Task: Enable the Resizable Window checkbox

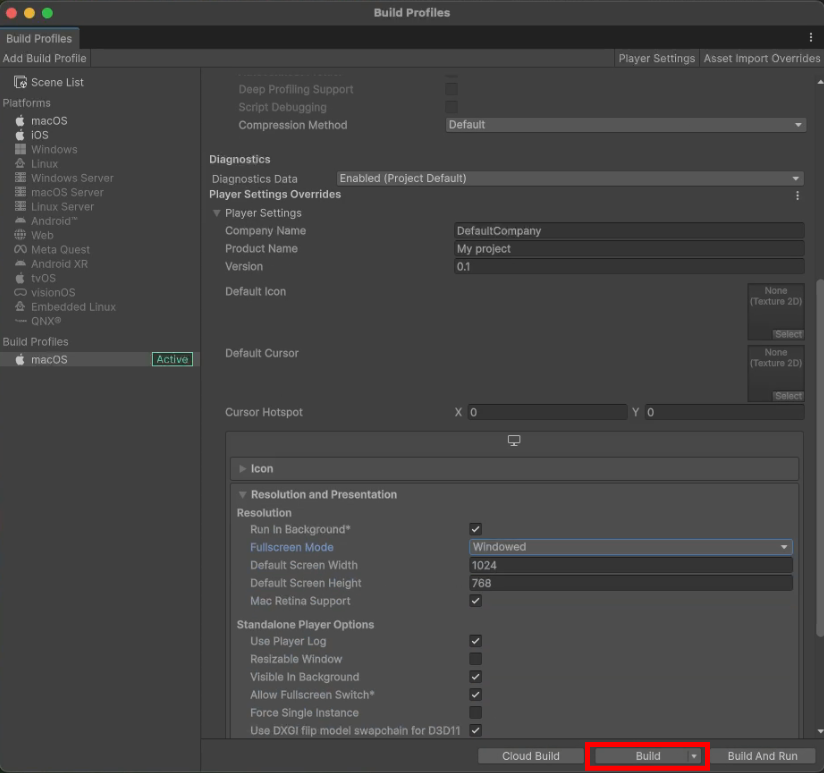Action: (476, 659)
